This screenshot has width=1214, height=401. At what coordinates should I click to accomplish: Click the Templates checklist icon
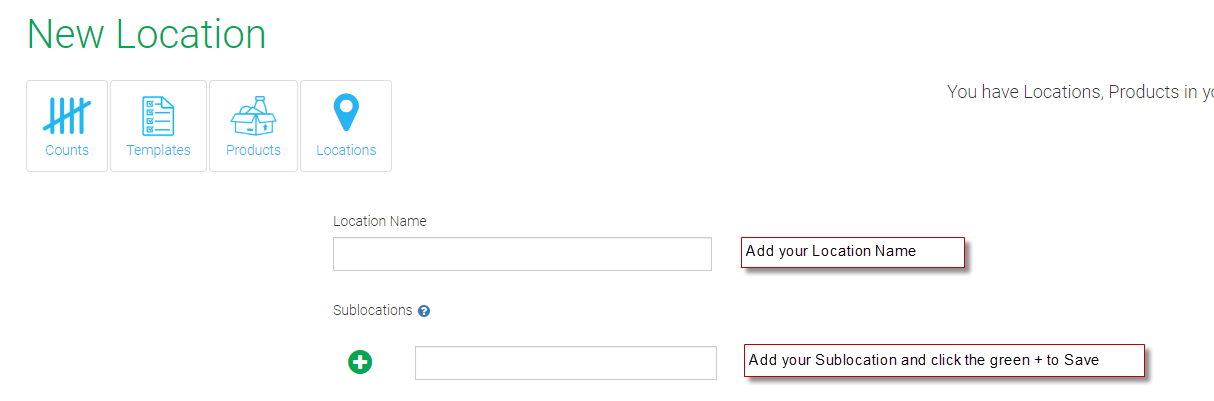pyautogui.click(x=158, y=115)
